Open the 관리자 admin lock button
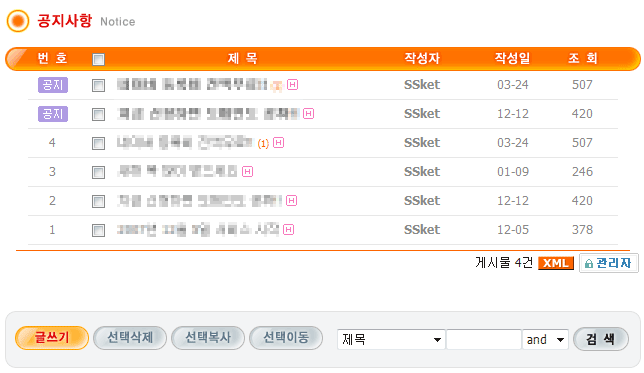644x373 pixels. (609, 263)
